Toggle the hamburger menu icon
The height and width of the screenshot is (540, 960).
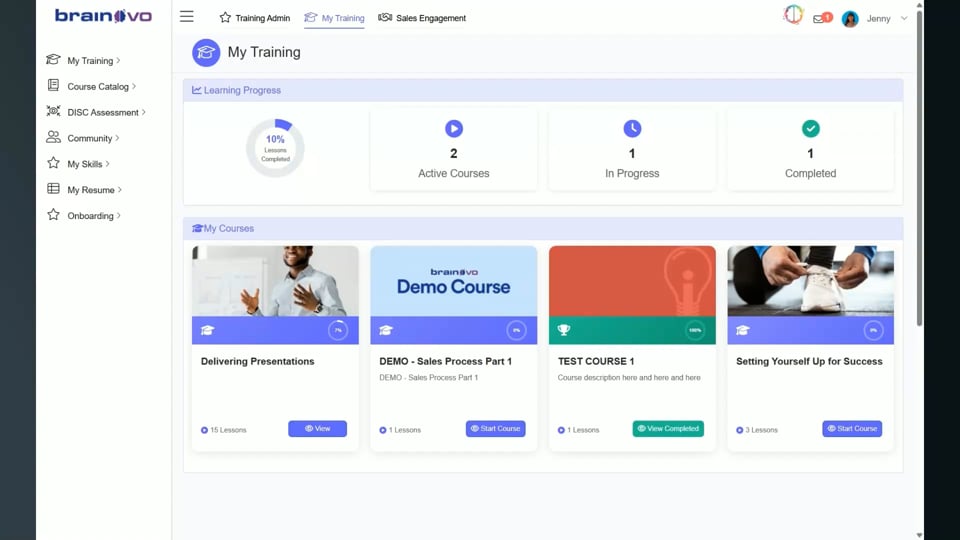(187, 17)
